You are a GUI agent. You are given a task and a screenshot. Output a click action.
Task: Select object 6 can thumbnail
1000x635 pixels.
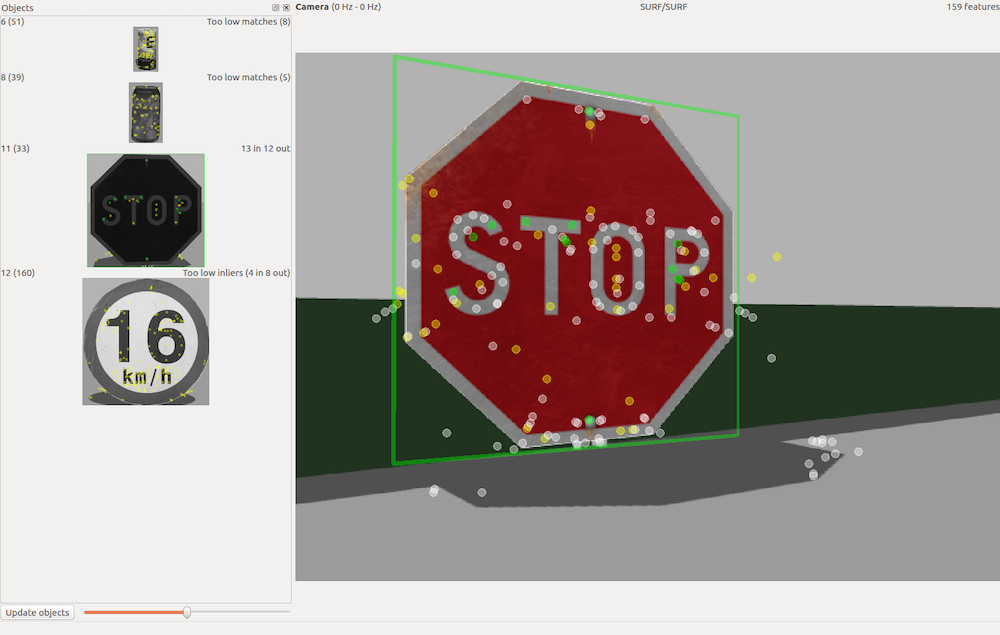click(x=146, y=49)
